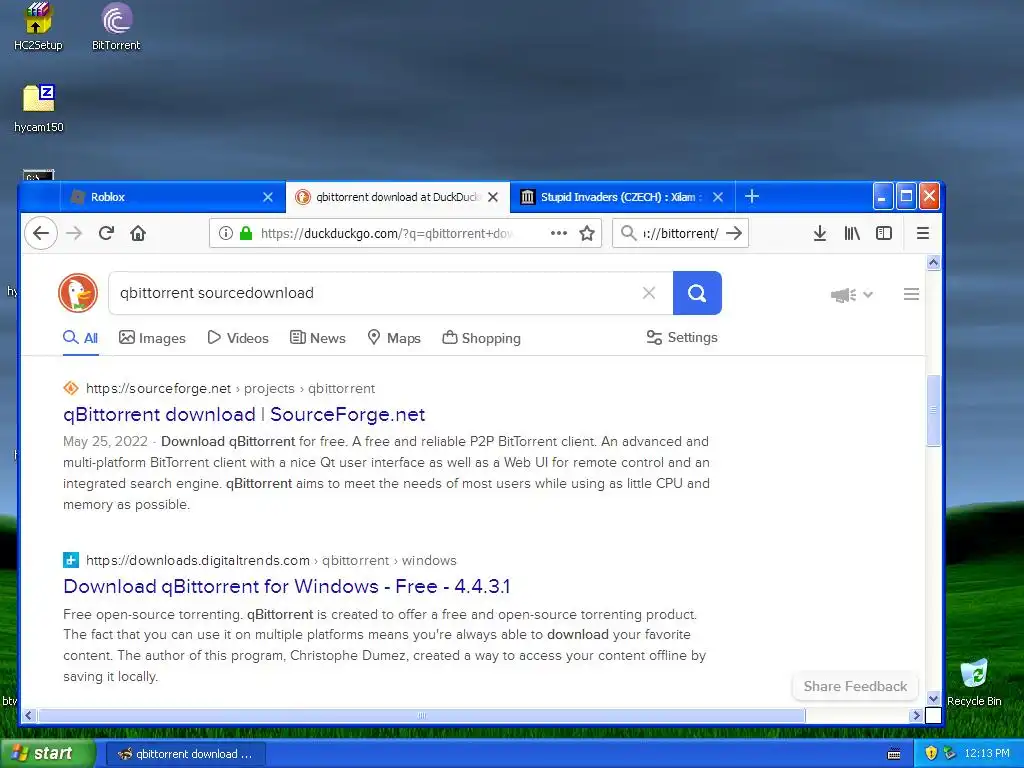The height and width of the screenshot is (768, 1024).
Task: Close the Stupid Invaders tab
Action: pyautogui.click(x=718, y=197)
